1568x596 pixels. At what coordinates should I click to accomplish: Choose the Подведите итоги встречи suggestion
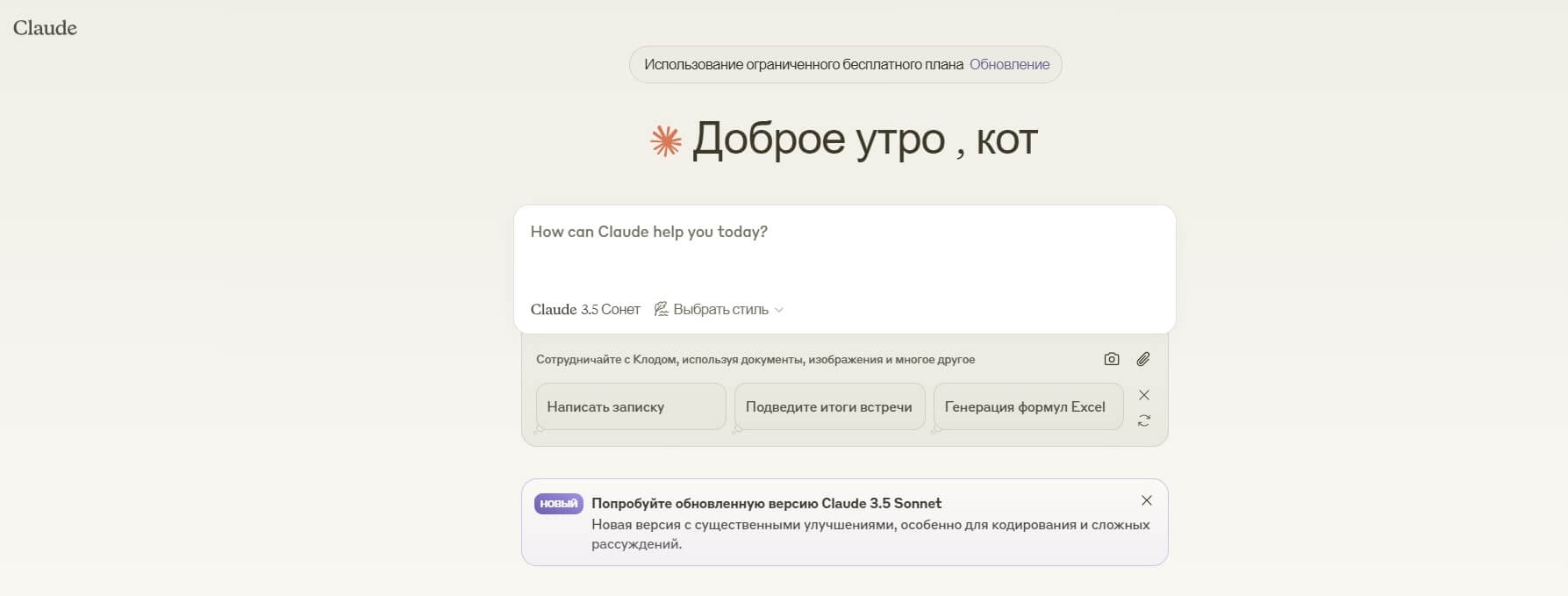(829, 406)
